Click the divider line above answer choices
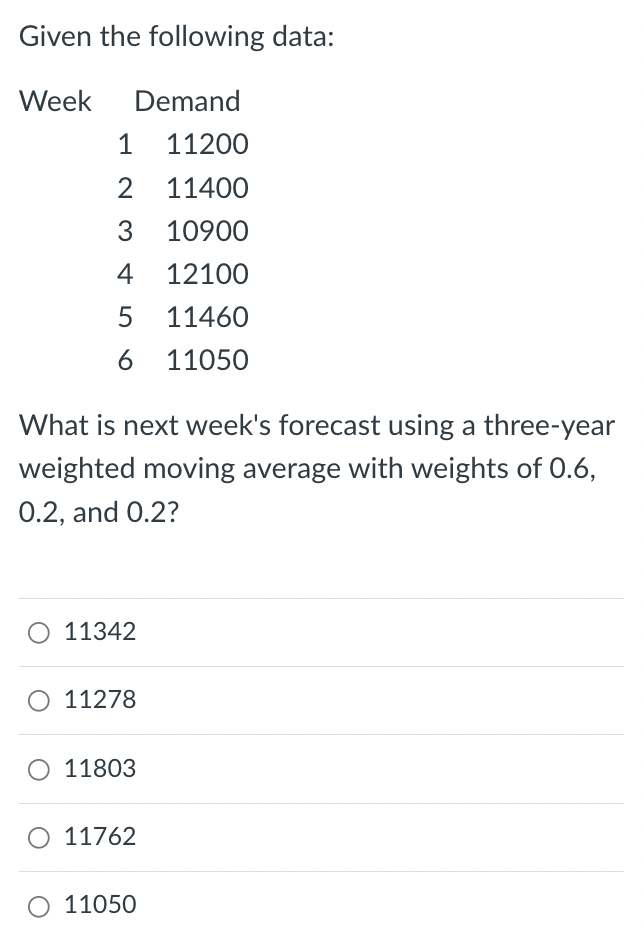The width and height of the screenshot is (644, 950). point(320,598)
